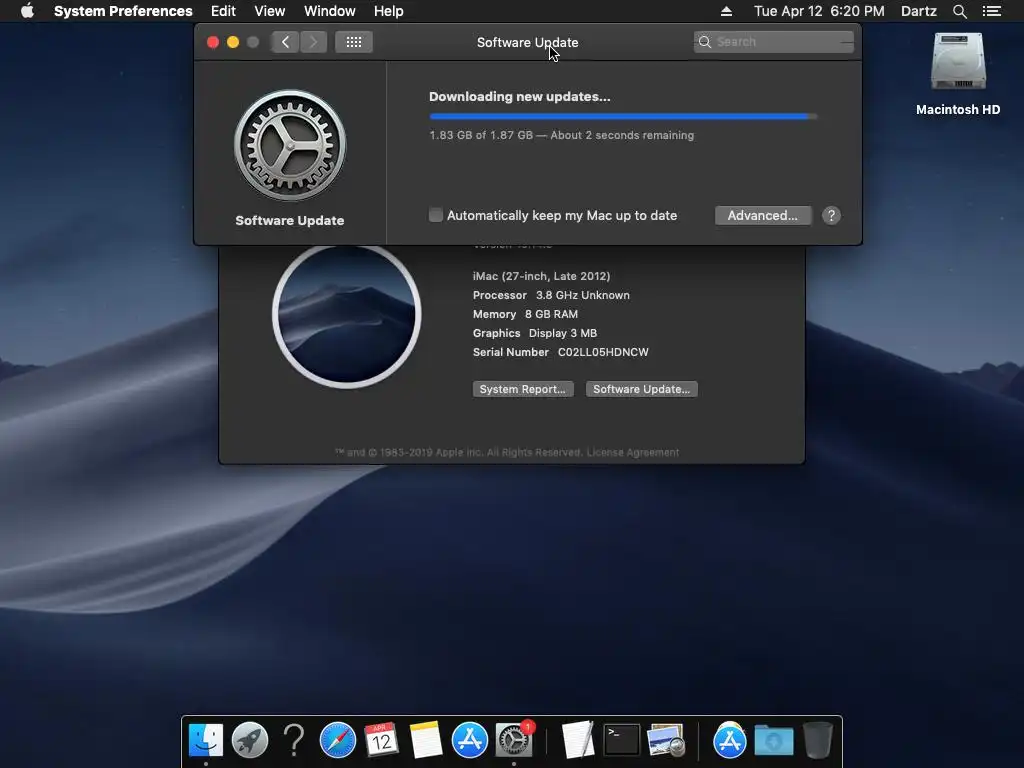Open Notification Center list icon
The image size is (1024, 768).
(x=991, y=11)
